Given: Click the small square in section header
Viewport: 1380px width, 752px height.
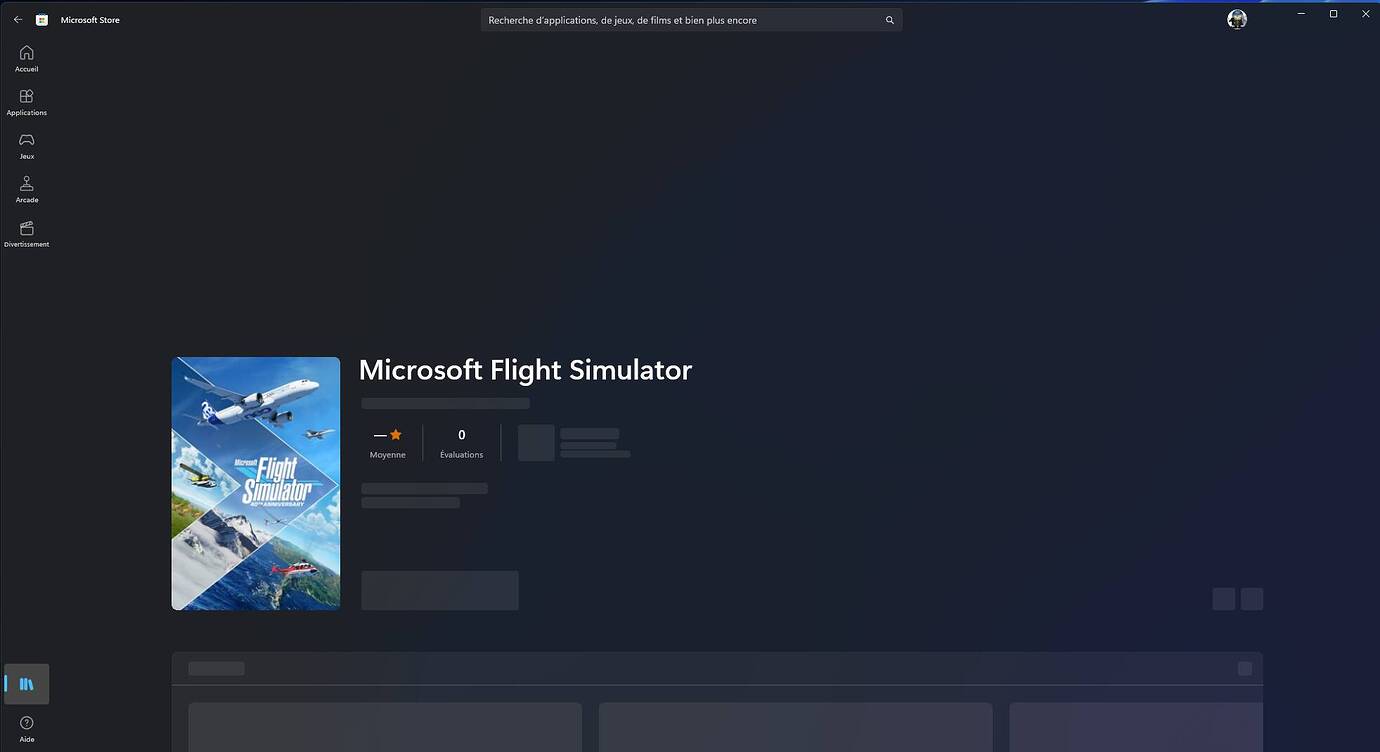Looking at the screenshot, I should pos(1245,668).
